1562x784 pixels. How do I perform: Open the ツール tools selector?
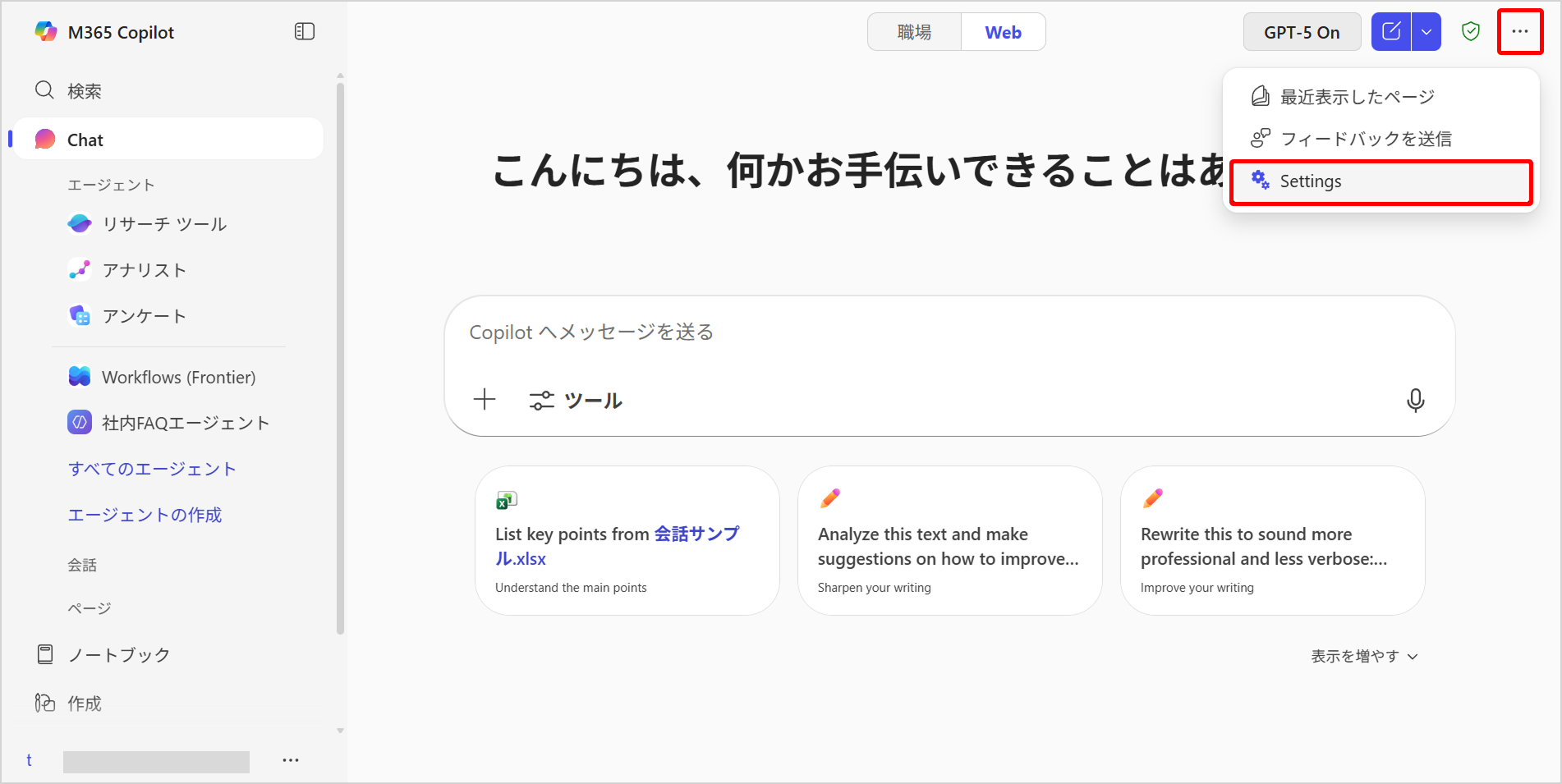(576, 401)
